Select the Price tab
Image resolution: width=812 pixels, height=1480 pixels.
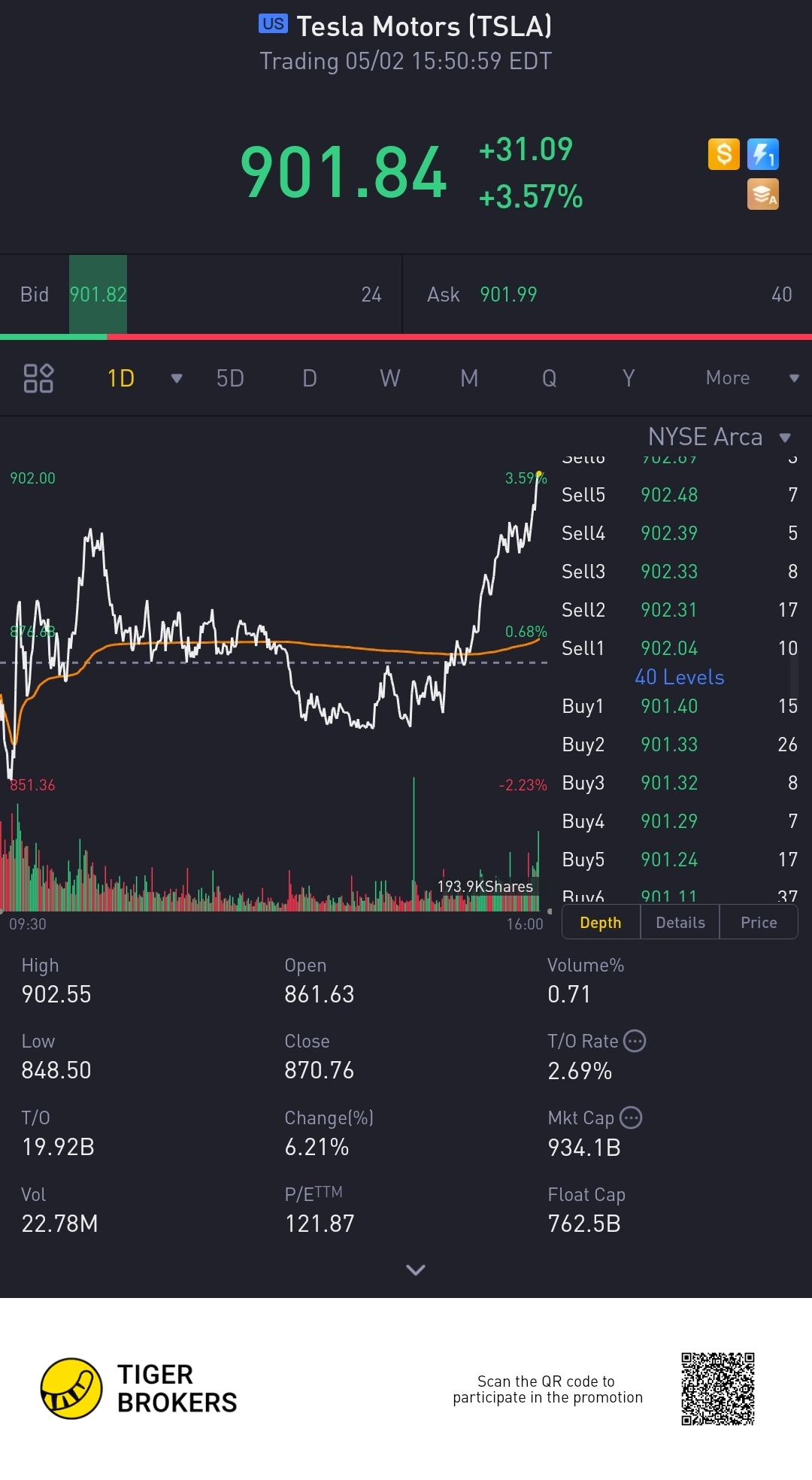coord(759,922)
